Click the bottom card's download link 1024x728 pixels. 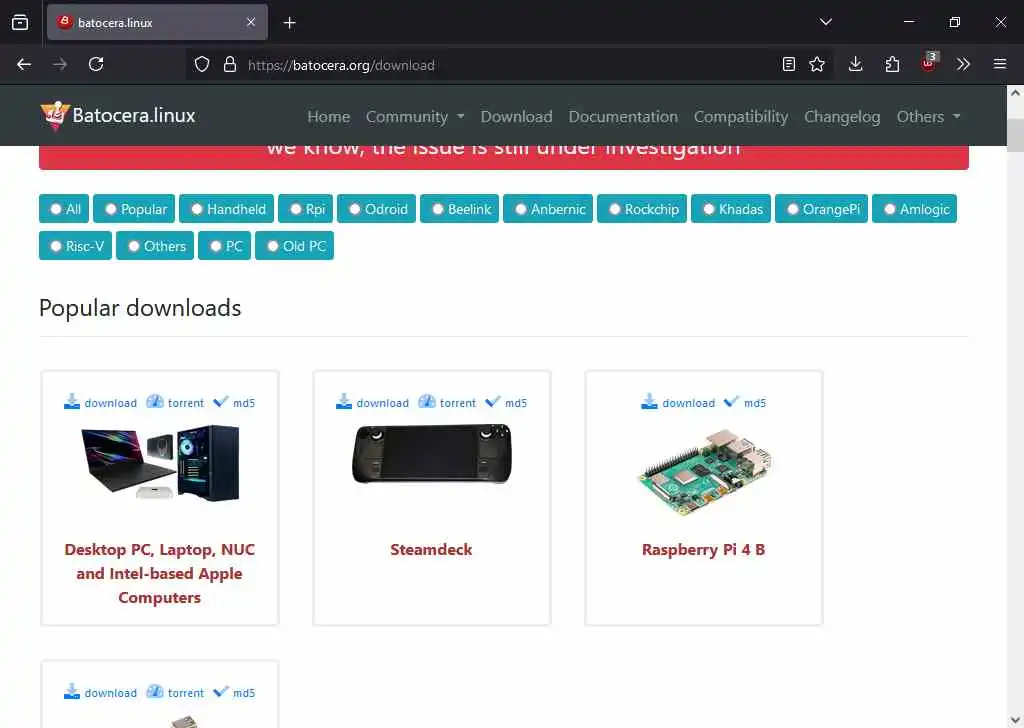(101, 691)
